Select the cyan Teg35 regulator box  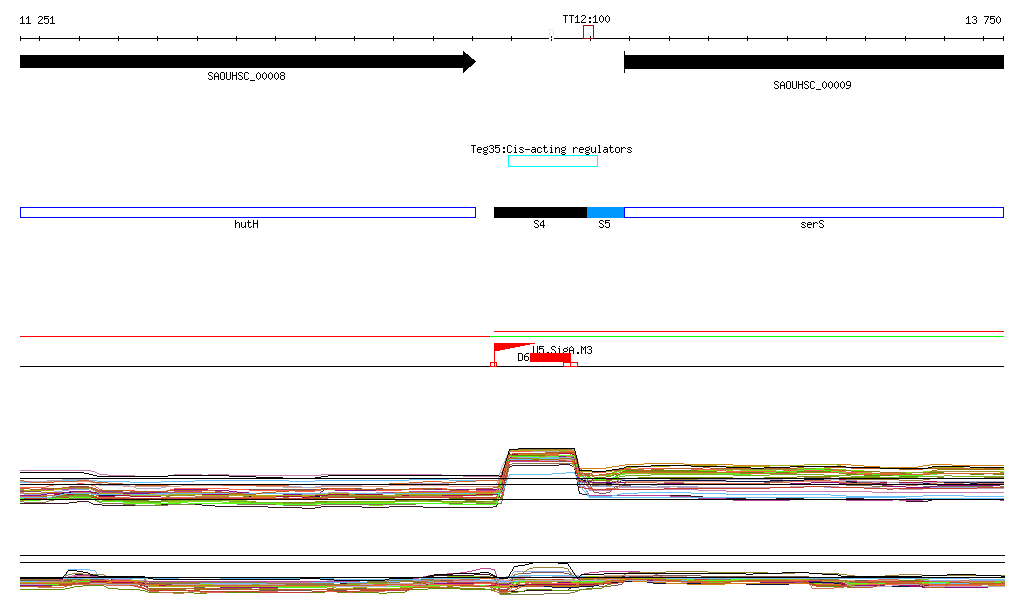click(552, 161)
